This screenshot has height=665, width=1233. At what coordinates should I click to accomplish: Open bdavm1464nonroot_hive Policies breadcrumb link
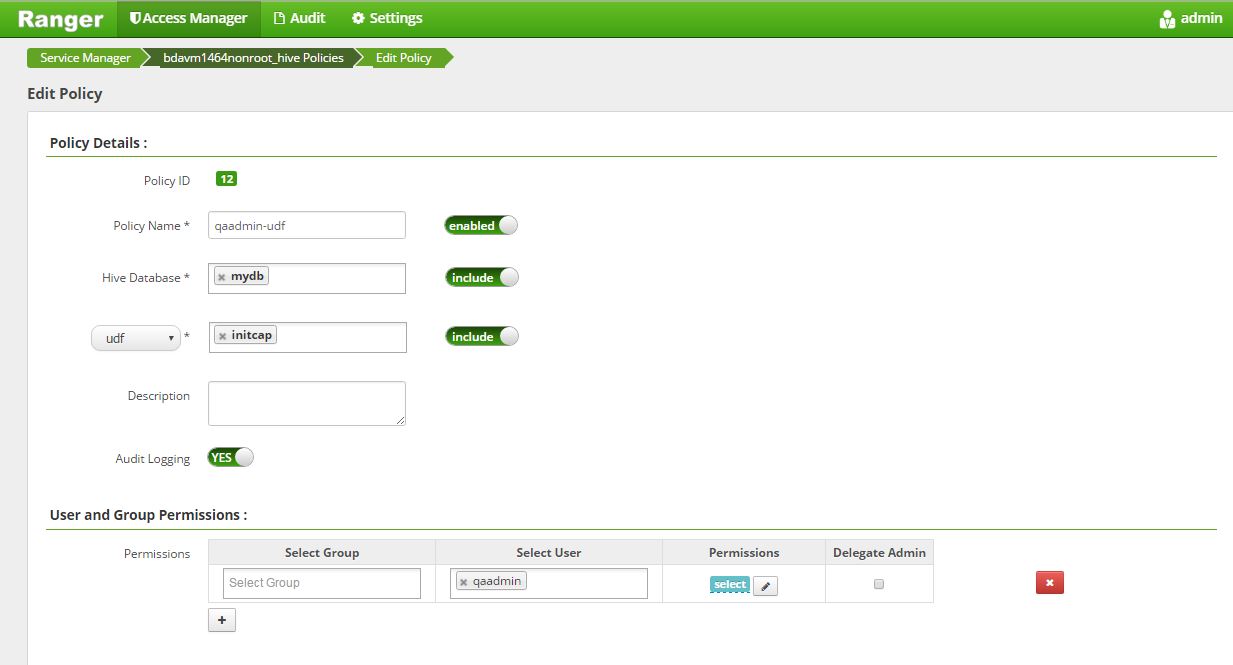coord(252,57)
